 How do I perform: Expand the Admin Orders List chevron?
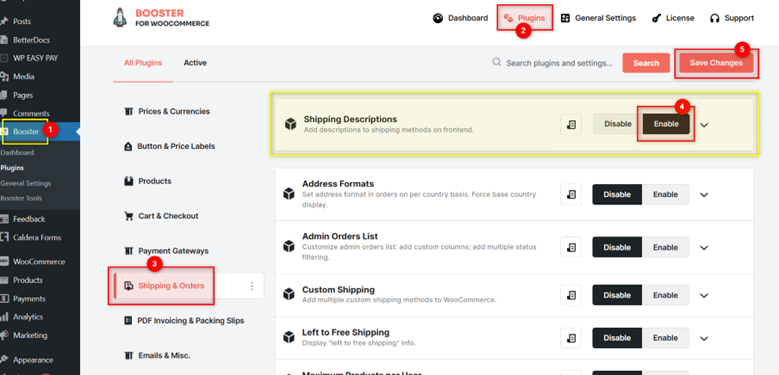[703, 247]
